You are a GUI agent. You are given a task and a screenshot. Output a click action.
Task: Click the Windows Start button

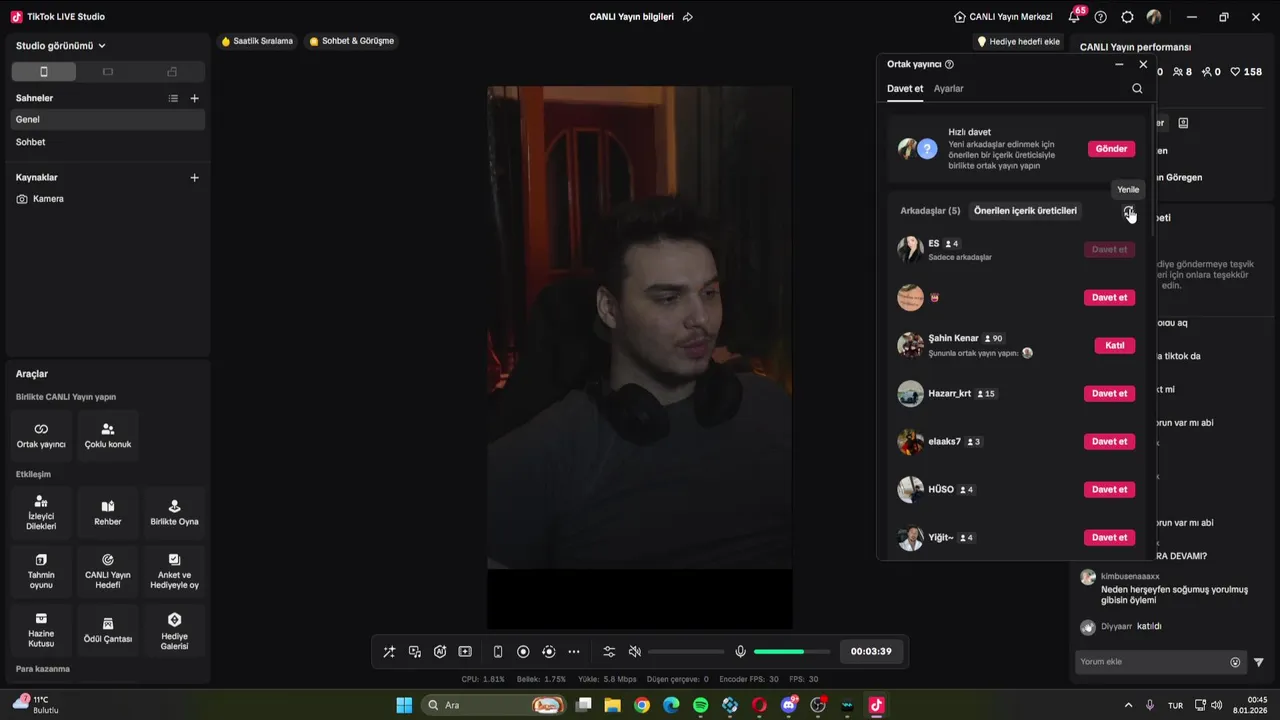[404, 705]
